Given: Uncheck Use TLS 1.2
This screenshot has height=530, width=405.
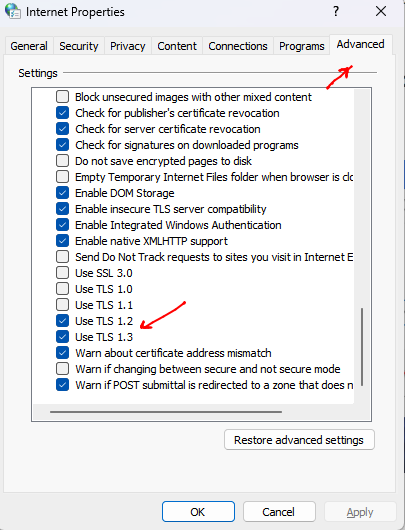Looking at the screenshot, I should [x=63, y=321].
